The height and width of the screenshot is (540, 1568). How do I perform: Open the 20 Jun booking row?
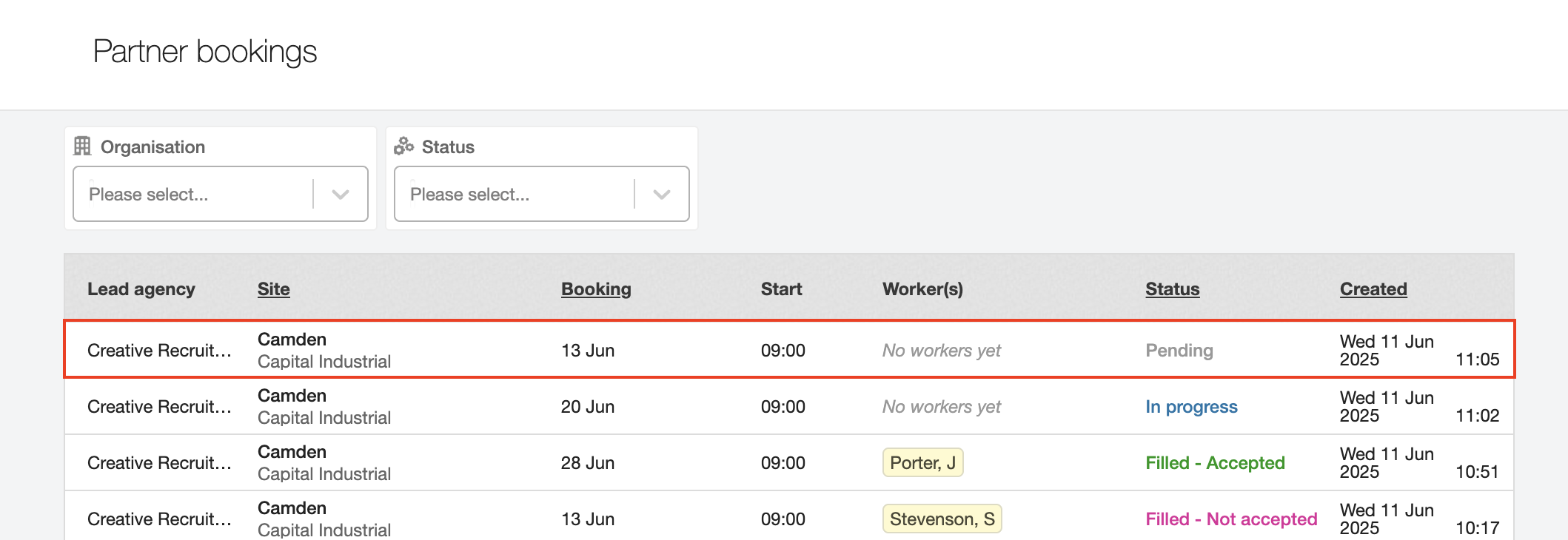pos(587,407)
